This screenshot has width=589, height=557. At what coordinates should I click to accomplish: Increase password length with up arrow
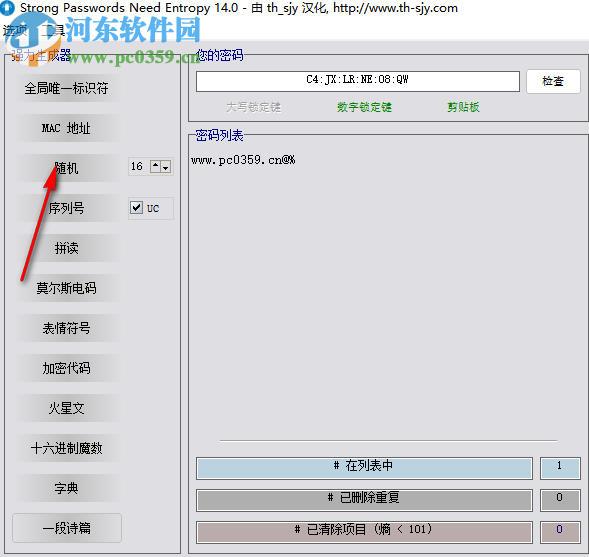click(156, 166)
